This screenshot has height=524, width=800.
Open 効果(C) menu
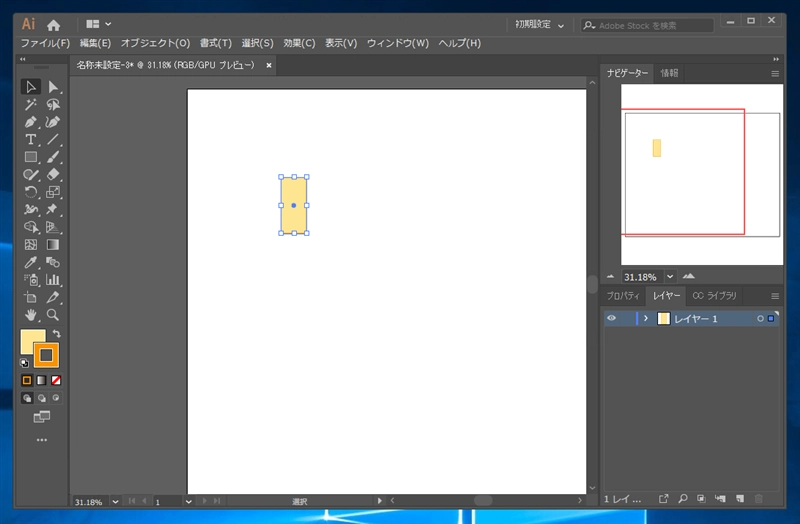point(299,43)
